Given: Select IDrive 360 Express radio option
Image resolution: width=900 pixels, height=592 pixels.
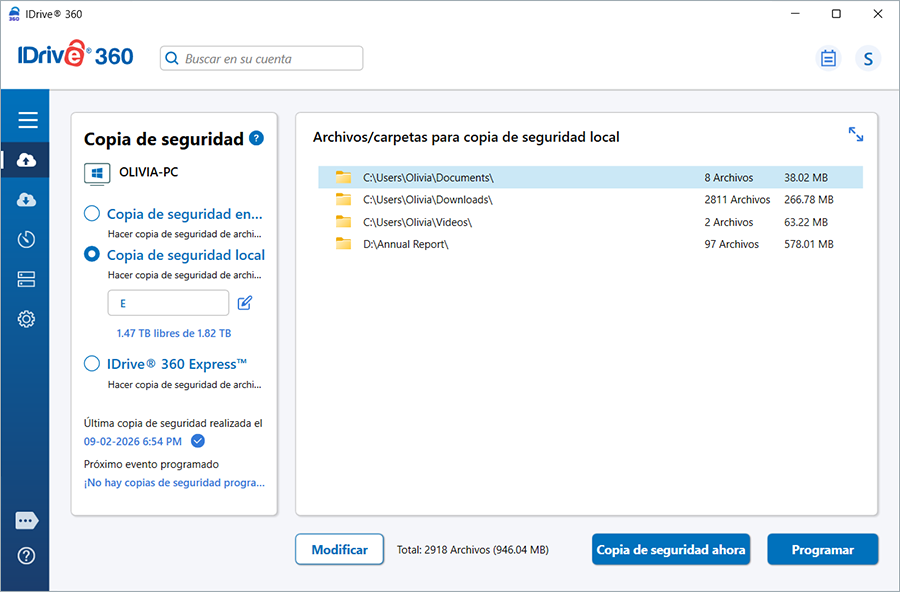Looking at the screenshot, I should click(x=92, y=363).
